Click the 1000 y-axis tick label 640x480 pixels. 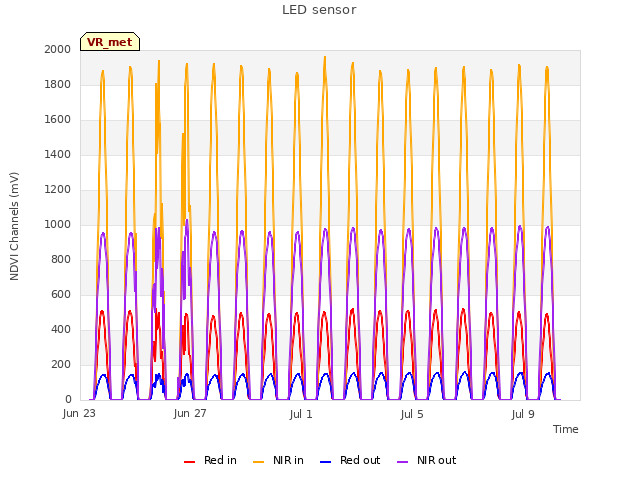(x=58, y=224)
